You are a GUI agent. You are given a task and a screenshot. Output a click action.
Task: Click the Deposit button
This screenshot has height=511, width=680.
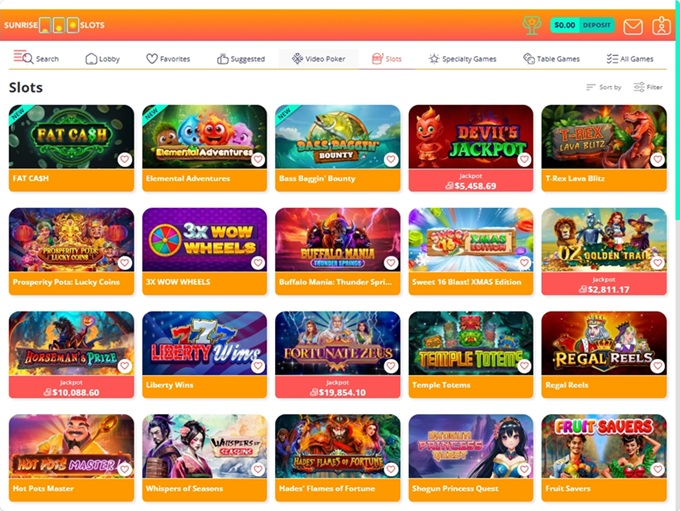[596, 25]
